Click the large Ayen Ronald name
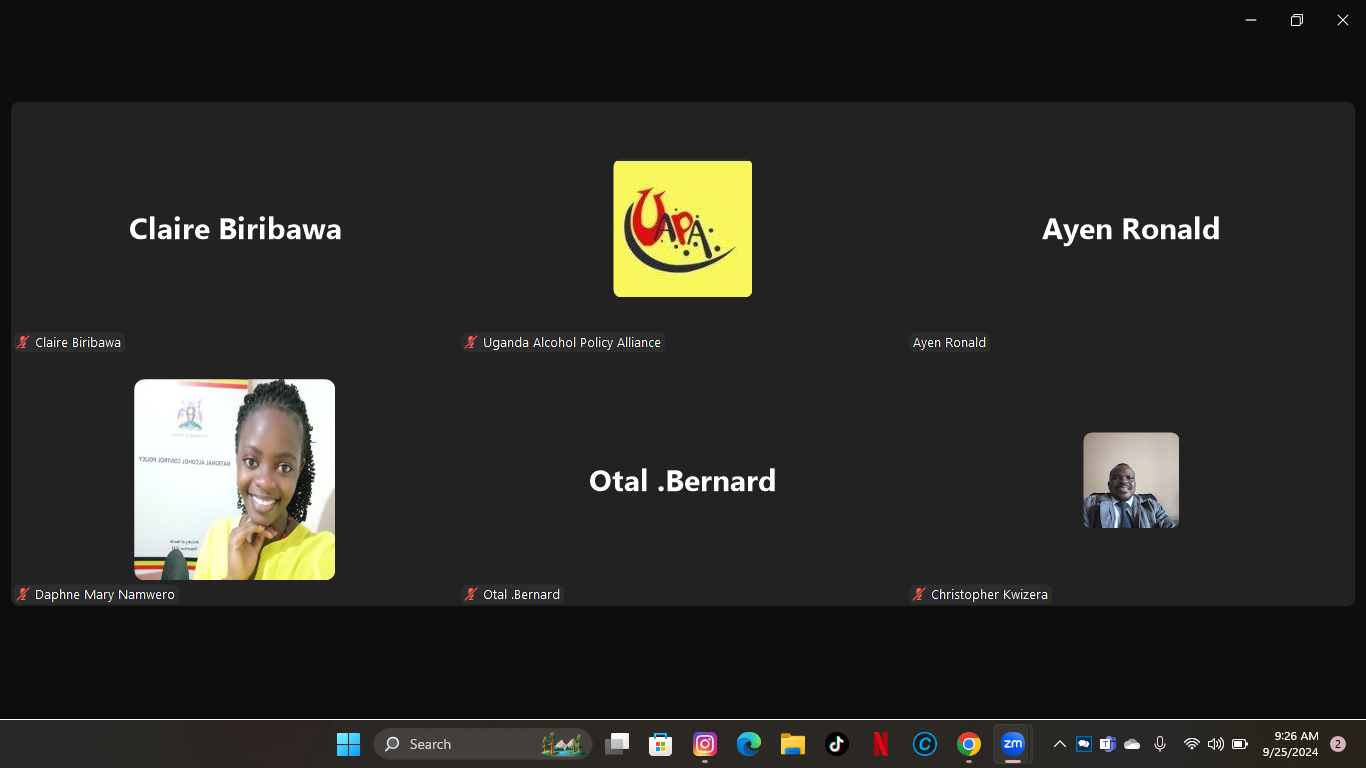This screenshot has height=768, width=1366. click(x=1131, y=229)
